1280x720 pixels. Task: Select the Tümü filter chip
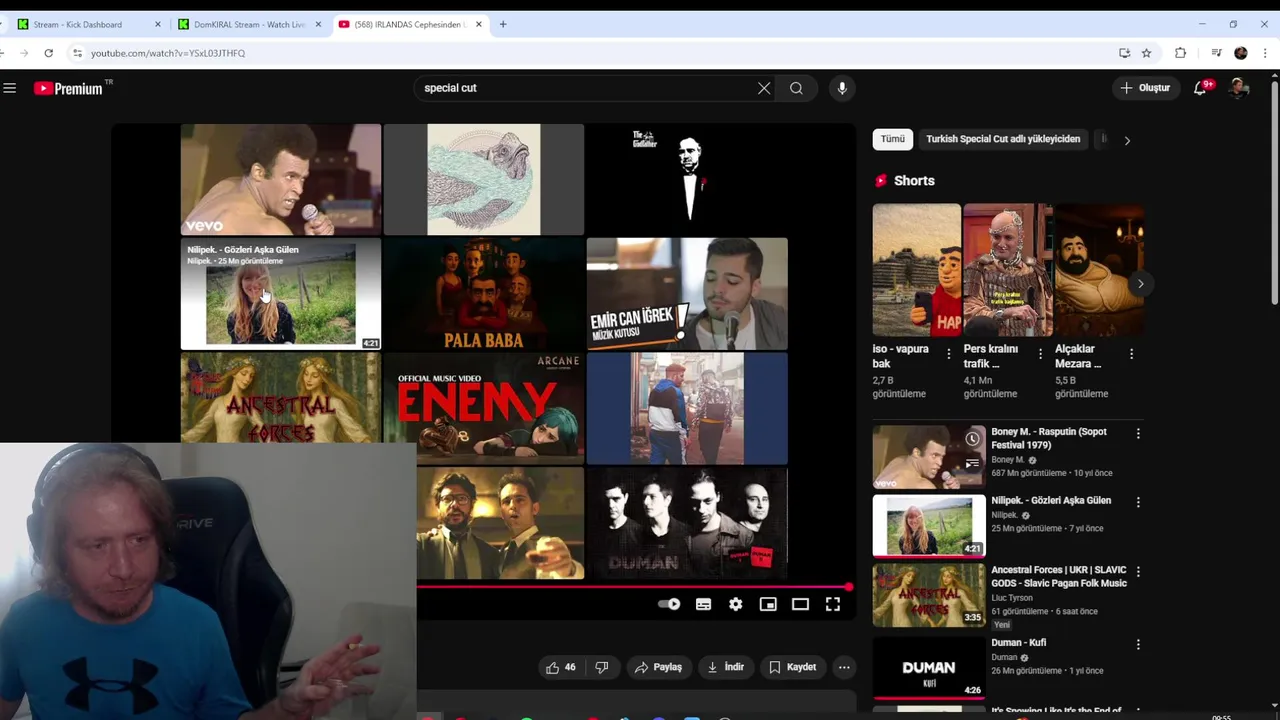point(892,139)
